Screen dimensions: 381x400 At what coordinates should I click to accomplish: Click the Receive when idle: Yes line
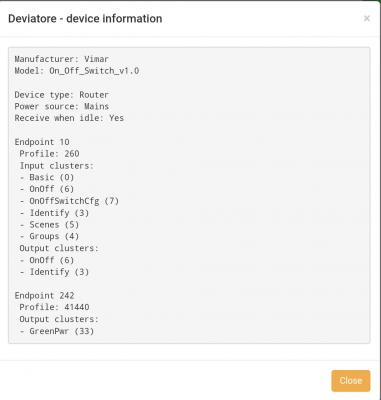[x=69, y=118]
